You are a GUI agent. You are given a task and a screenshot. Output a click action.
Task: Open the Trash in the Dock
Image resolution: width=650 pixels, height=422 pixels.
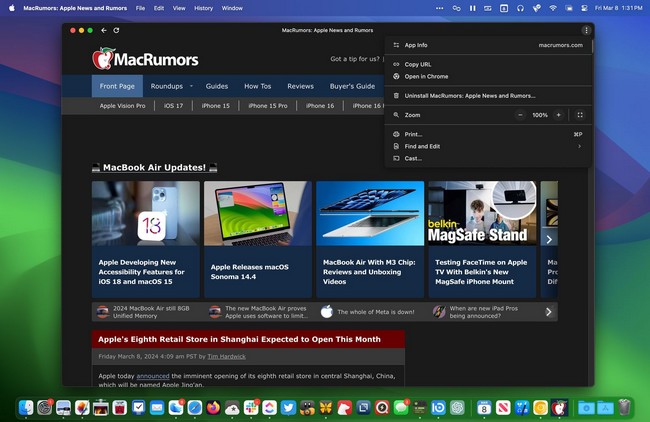pyautogui.click(x=624, y=407)
